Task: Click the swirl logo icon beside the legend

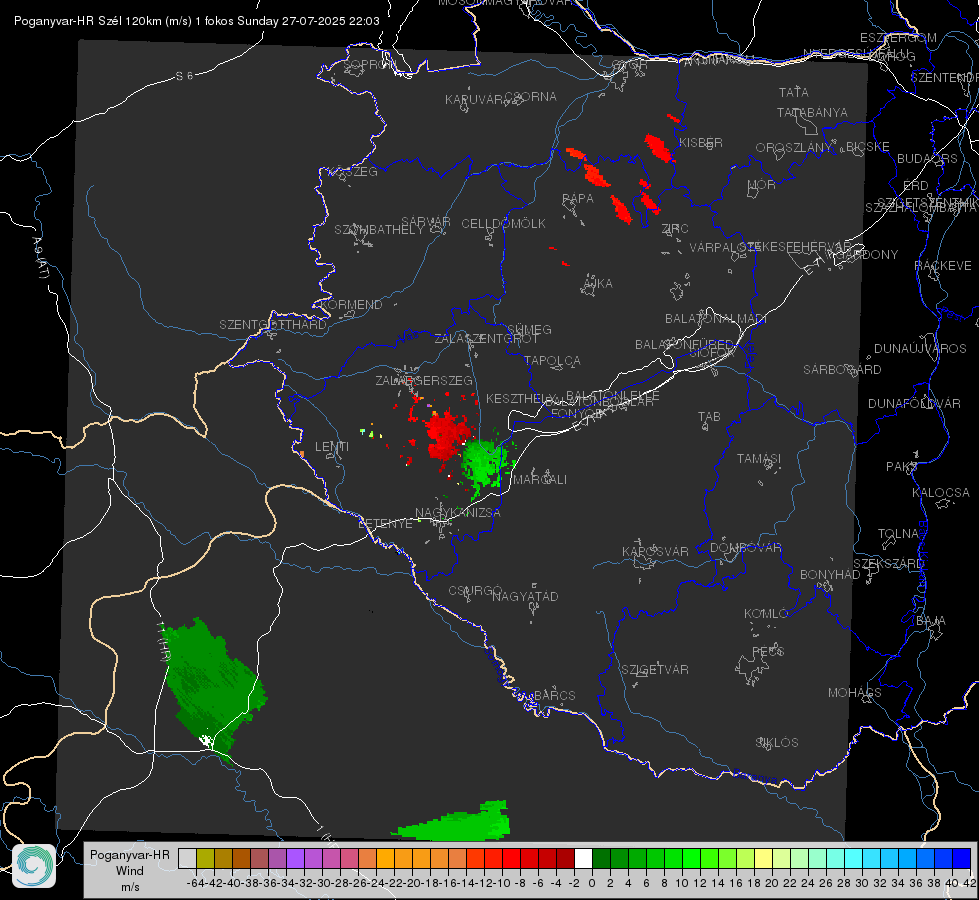Action: pos(34,866)
